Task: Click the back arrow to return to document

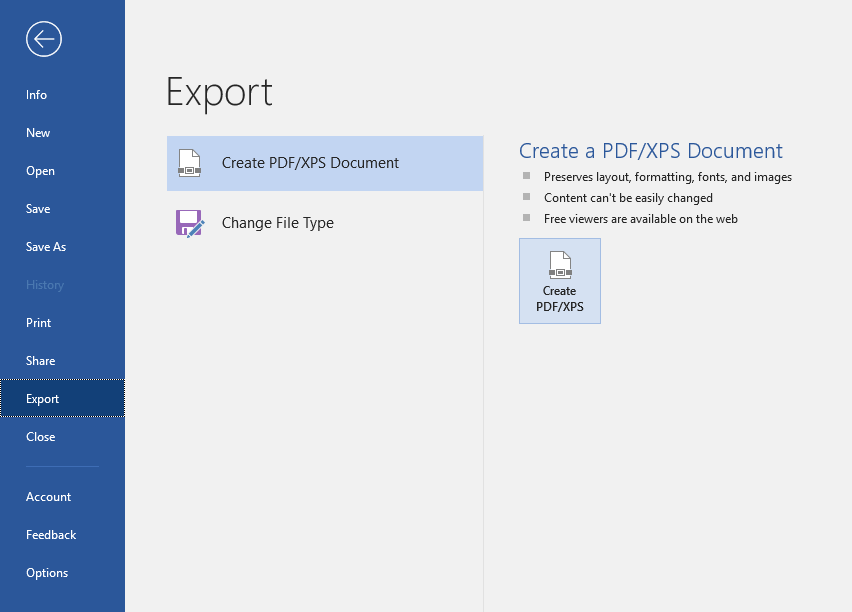Action: (x=44, y=39)
